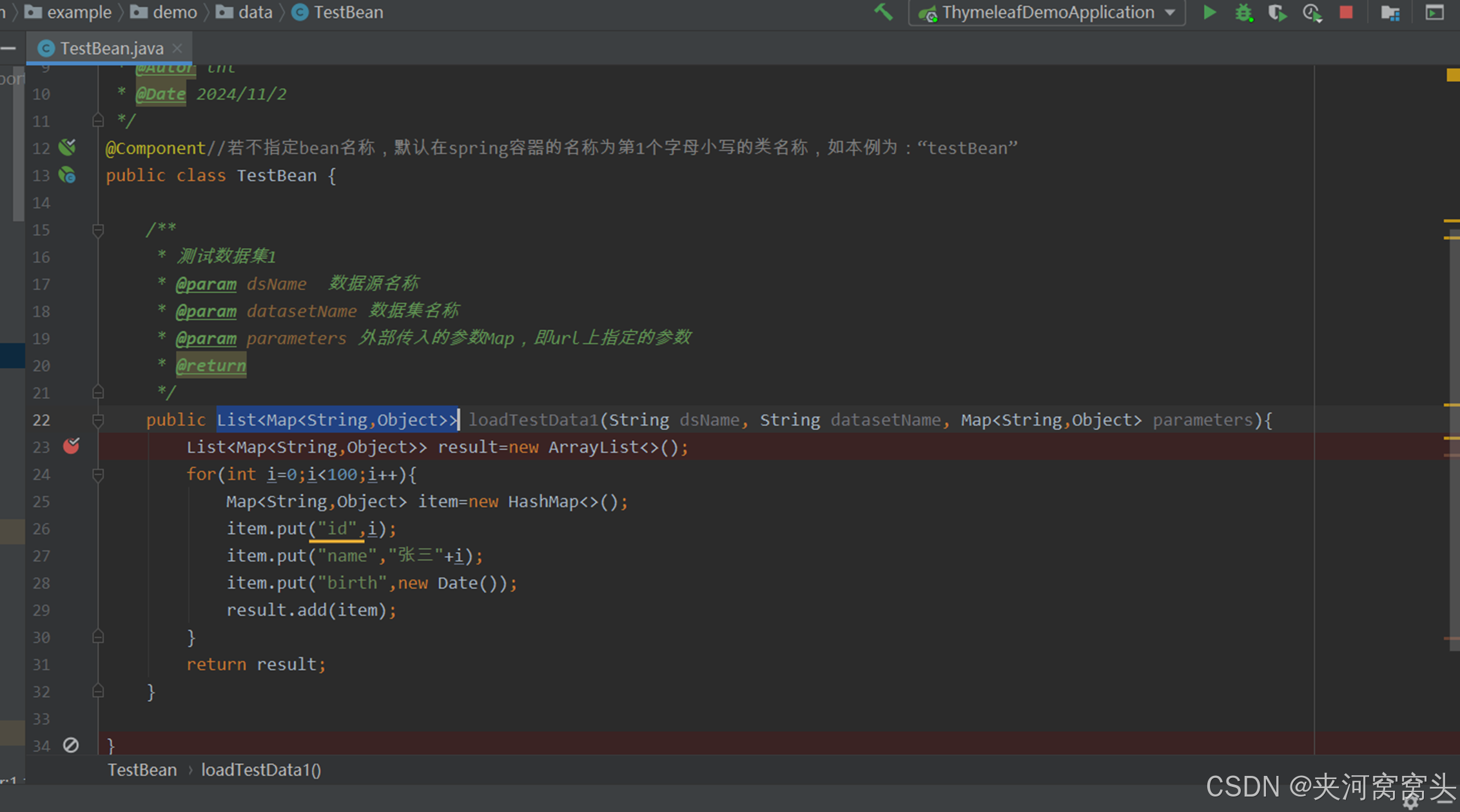Open Project Structure folder icon
The image size is (1460, 812).
coord(1390,13)
